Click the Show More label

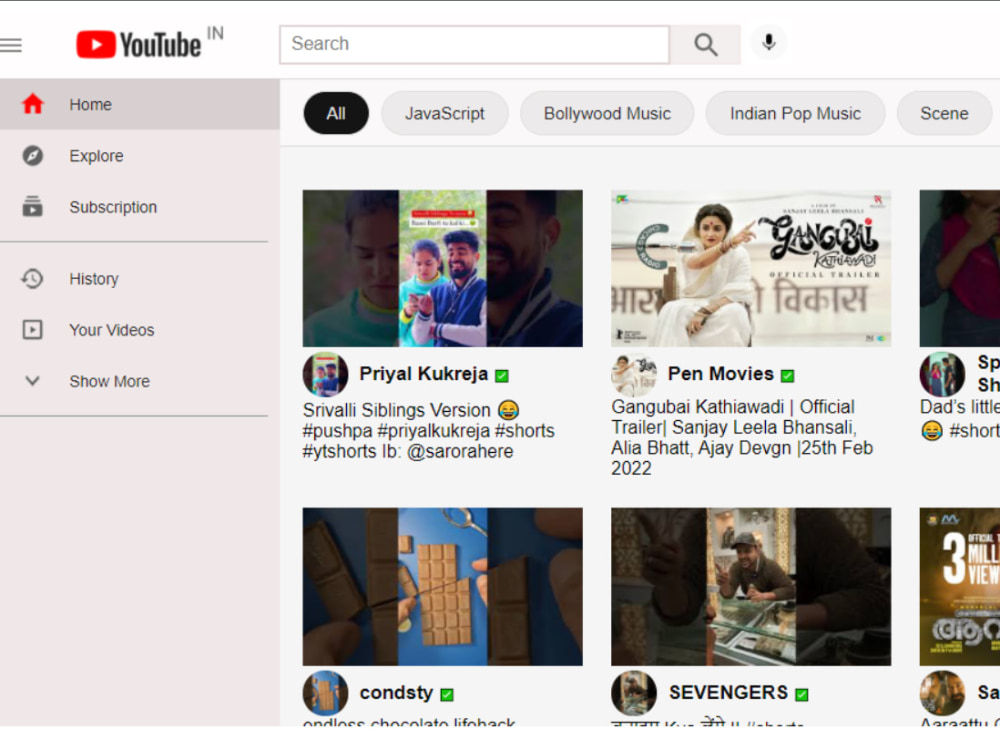[x=110, y=381]
